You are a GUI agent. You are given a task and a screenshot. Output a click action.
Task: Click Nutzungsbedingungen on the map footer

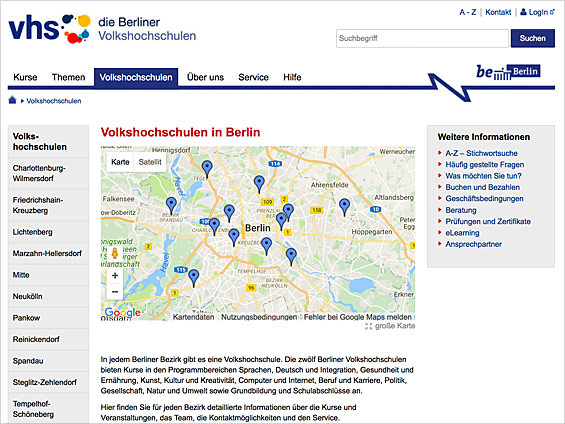(x=259, y=317)
